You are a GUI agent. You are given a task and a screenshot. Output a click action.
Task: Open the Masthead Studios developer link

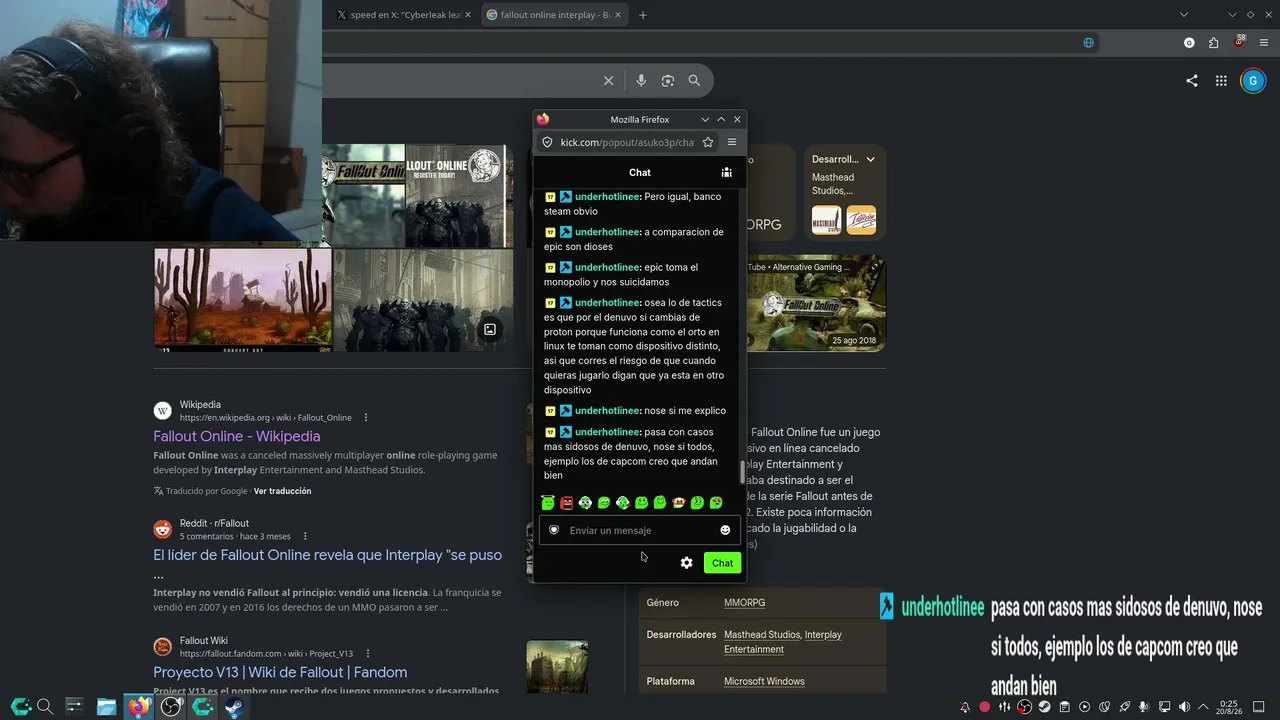click(x=762, y=635)
